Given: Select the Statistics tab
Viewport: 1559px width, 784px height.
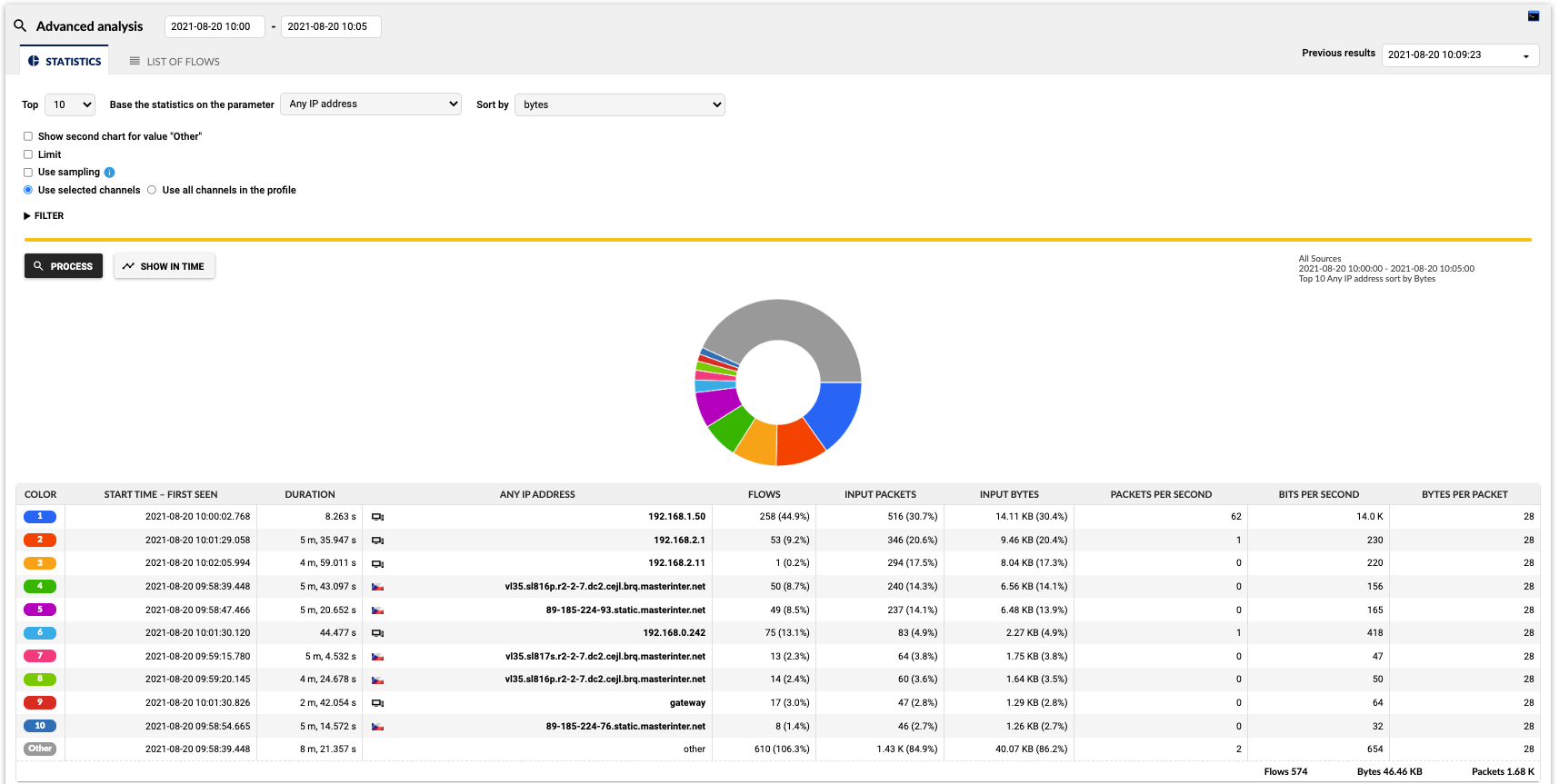Looking at the screenshot, I should [x=65, y=62].
